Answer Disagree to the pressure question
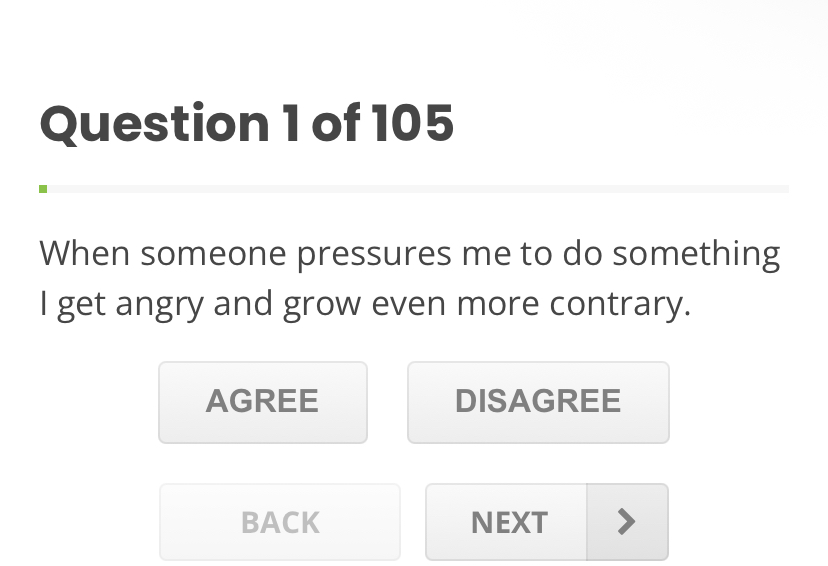 (538, 402)
